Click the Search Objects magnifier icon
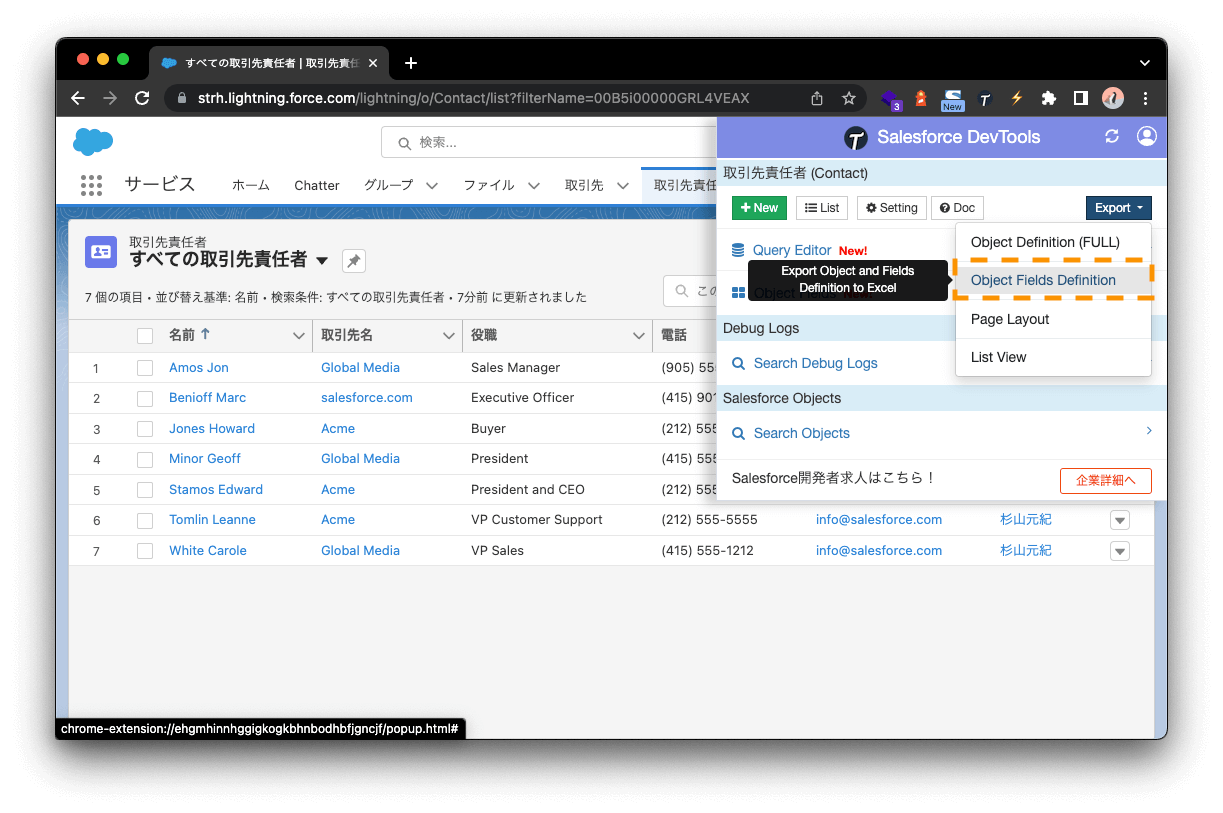The width and height of the screenshot is (1223, 813). 738,433
